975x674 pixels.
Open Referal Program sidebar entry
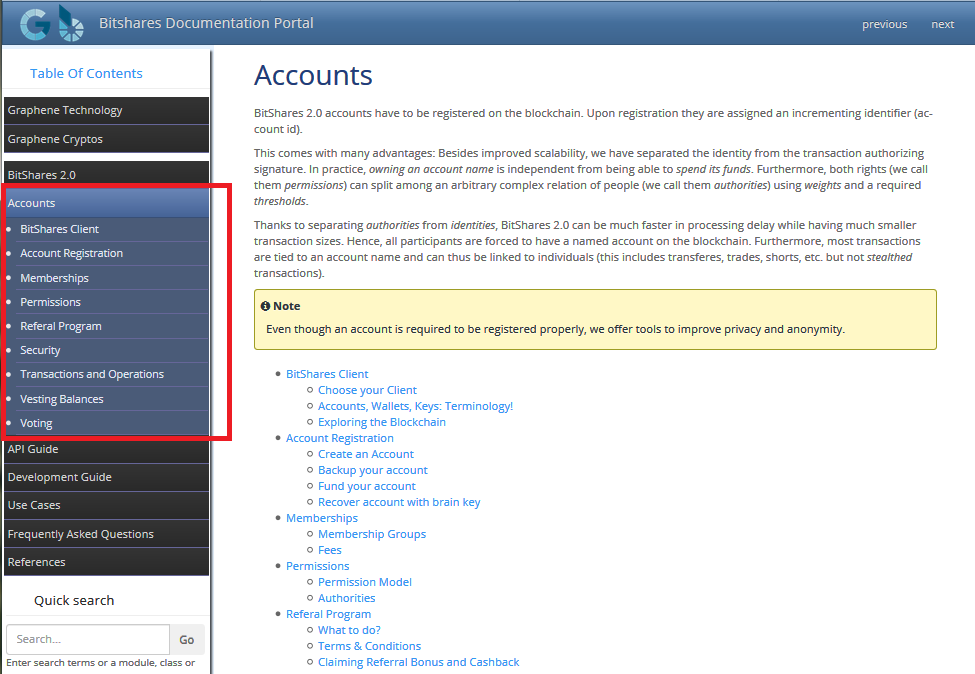tap(61, 326)
